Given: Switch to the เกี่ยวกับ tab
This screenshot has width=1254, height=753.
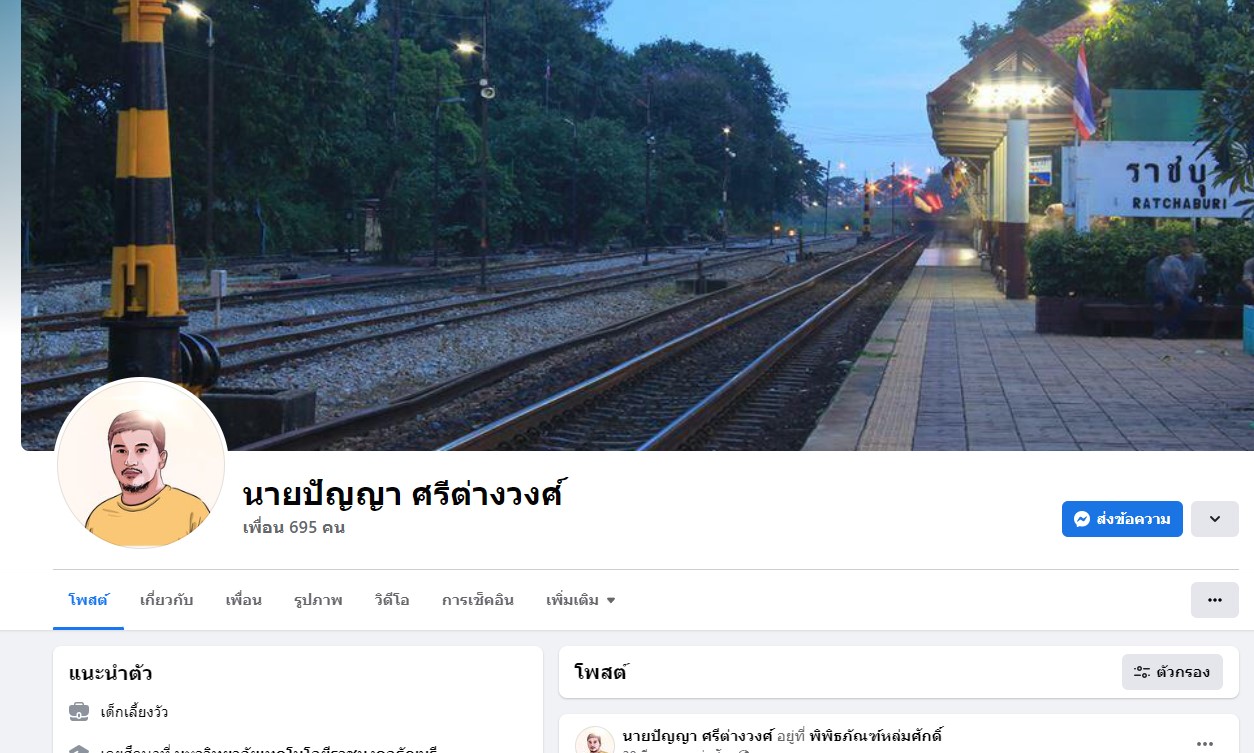Looking at the screenshot, I should point(166,600).
